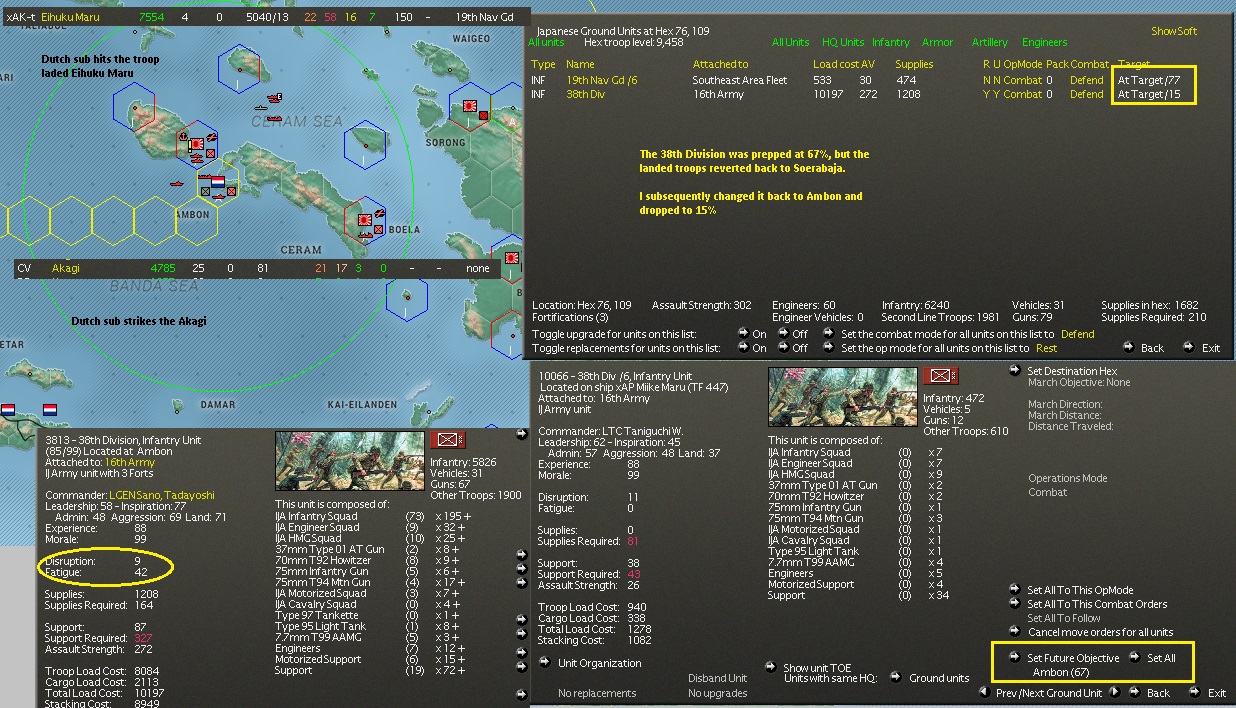Click Disband Unit in 38th Div /6 panel

[717, 678]
